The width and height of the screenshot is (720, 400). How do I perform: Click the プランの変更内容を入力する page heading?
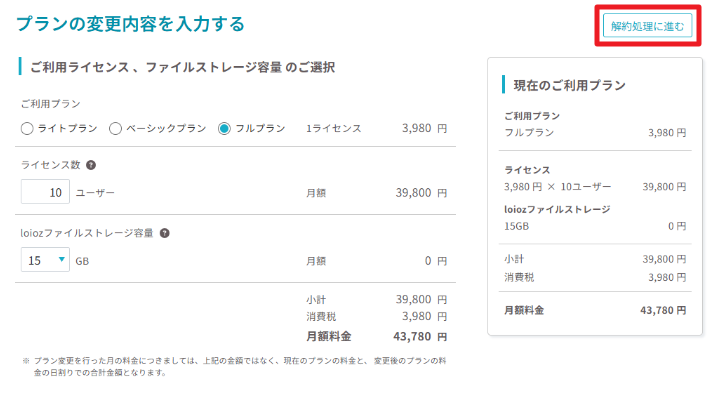(131, 24)
